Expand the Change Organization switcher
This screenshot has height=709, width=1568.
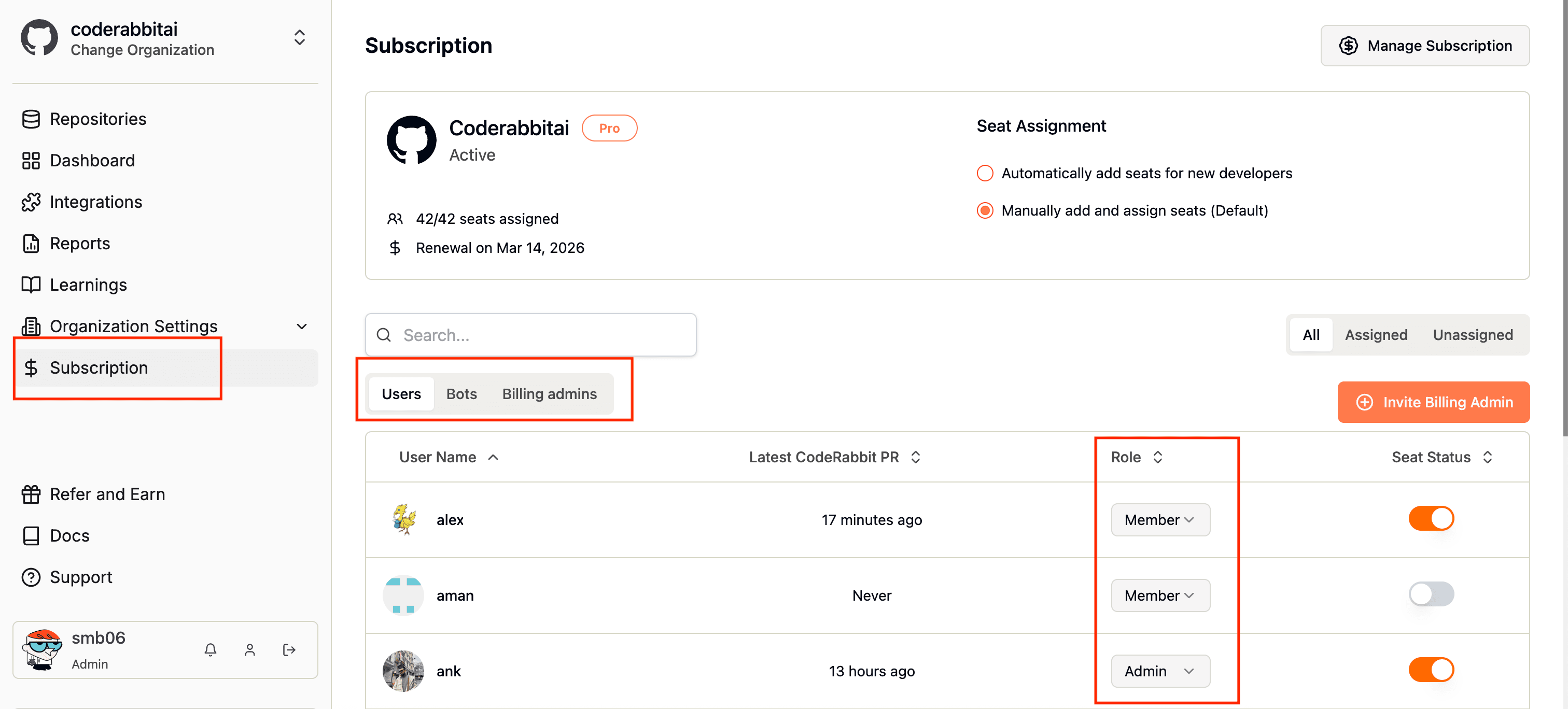pyautogui.click(x=299, y=38)
